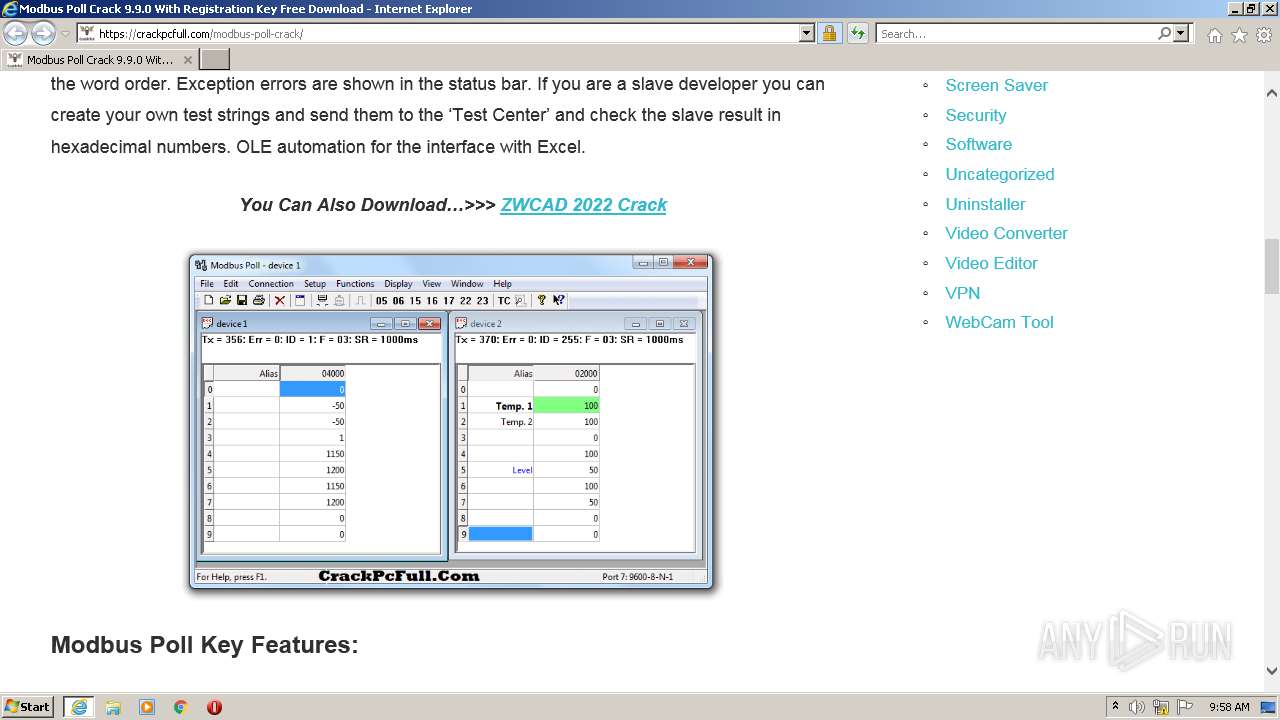The height and width of the screenshot is (720, 1280).
Task: Open the Security category link
Action: (976, 115)
